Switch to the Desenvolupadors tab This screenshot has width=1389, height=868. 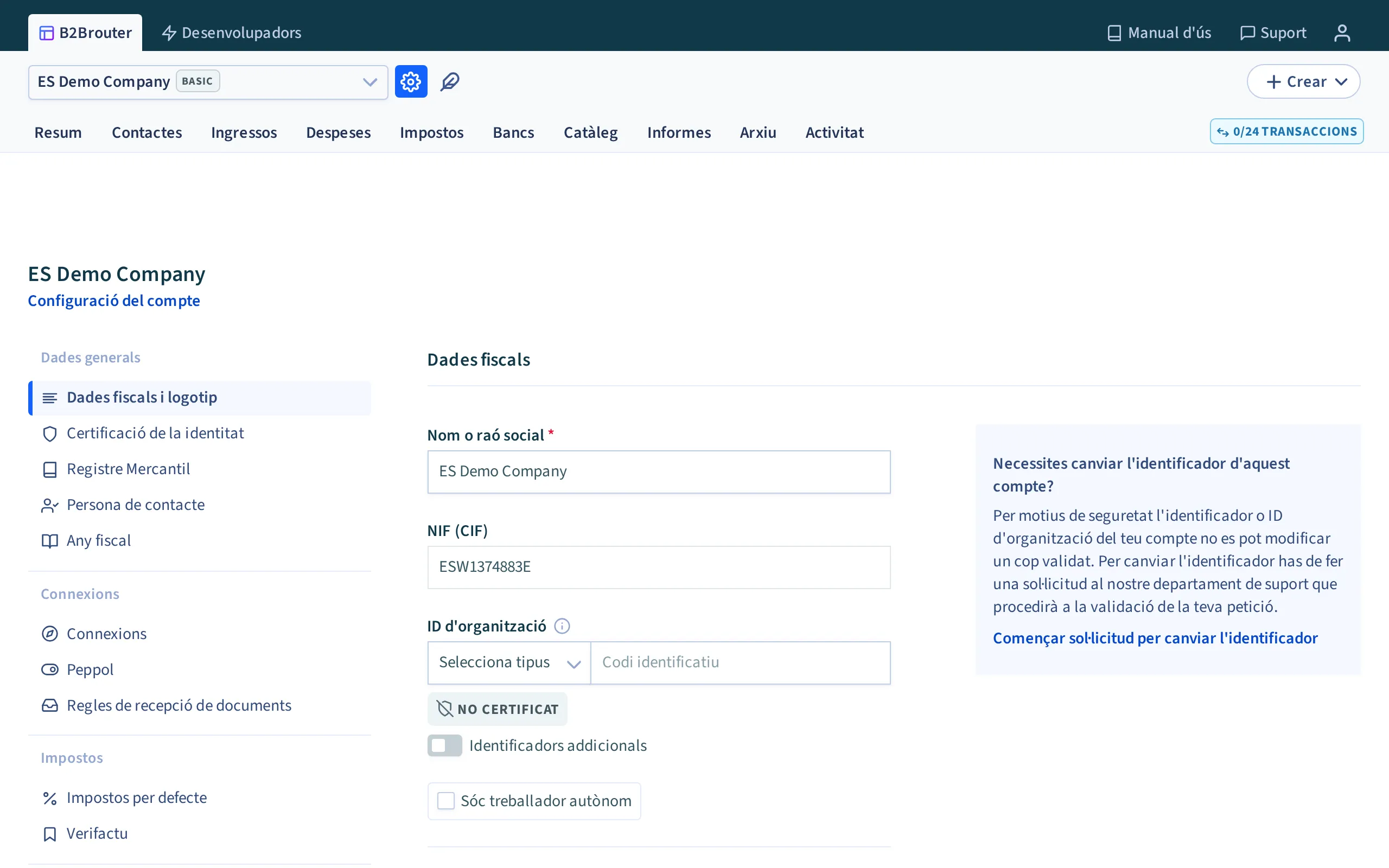pyautogui.click(x=231, y=33)
